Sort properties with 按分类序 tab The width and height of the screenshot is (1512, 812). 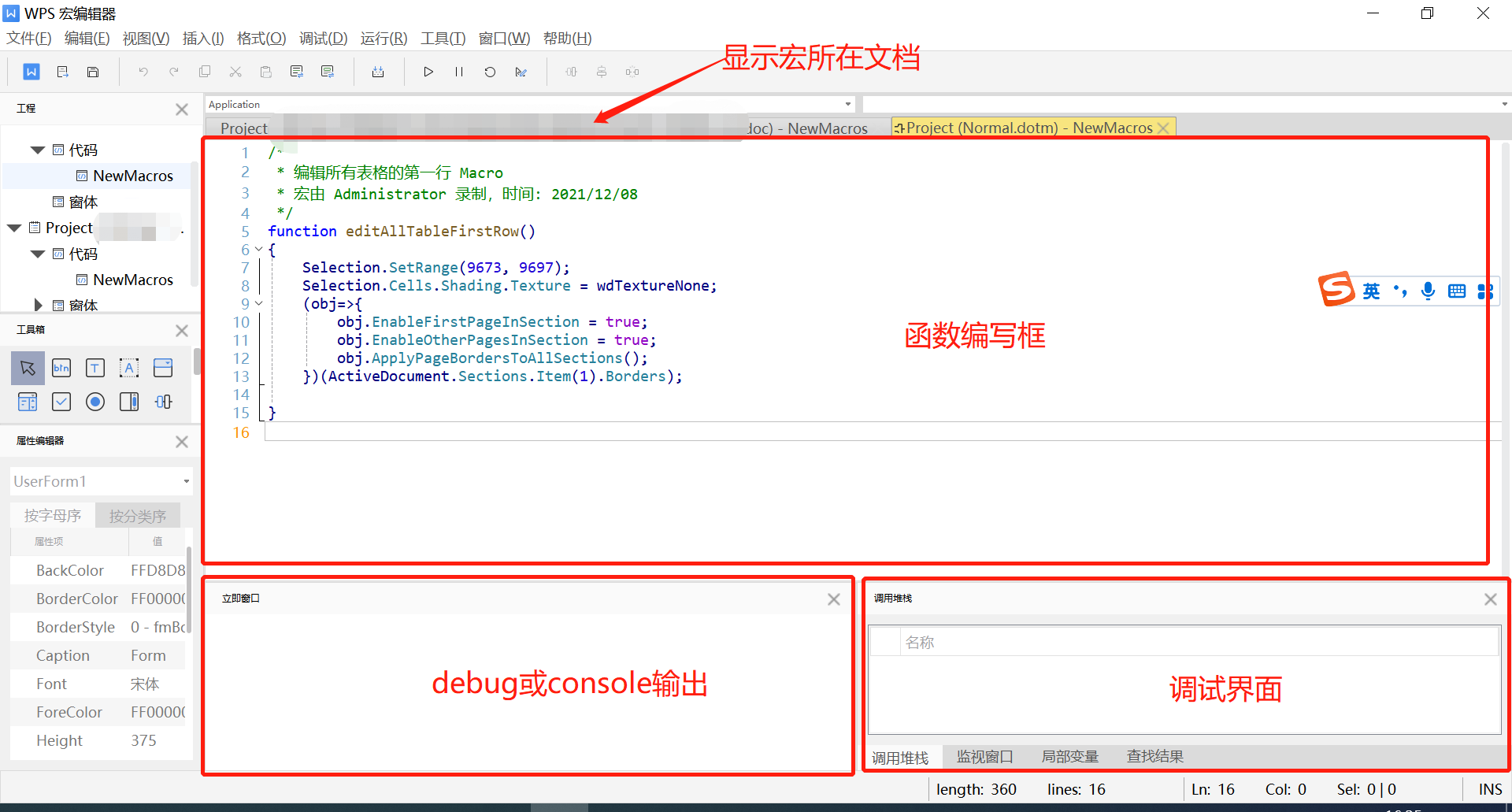[138, 516]
